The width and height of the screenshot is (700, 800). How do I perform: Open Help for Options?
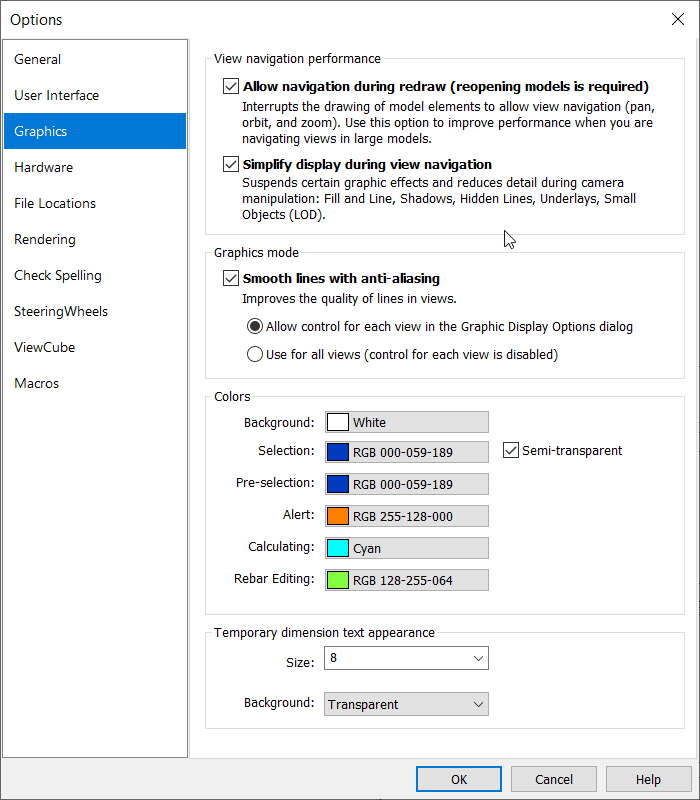pyautogui.click(x=648, y=779)
